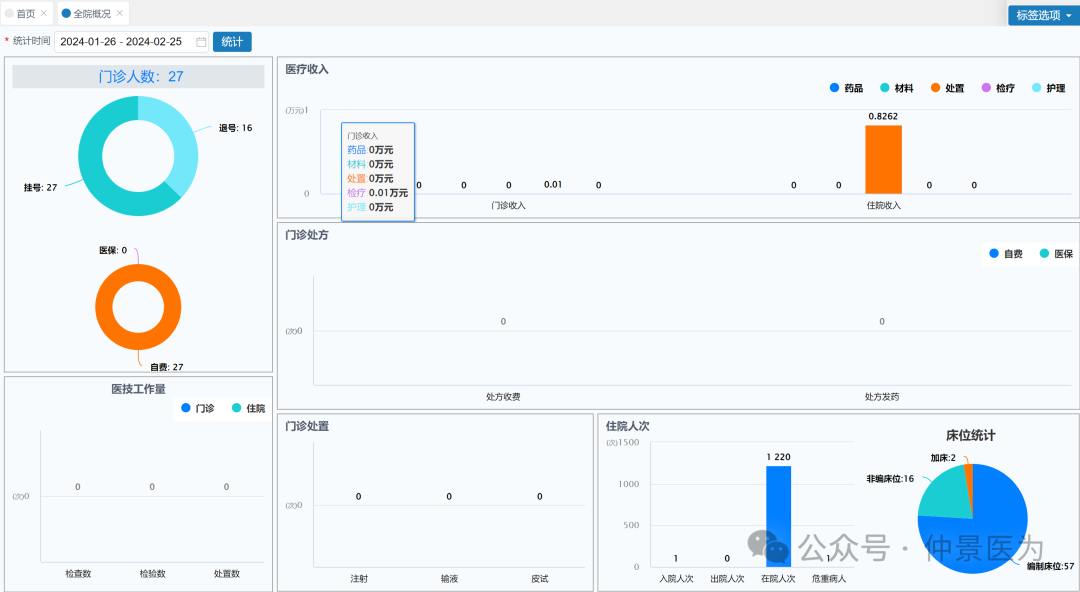The width and height of the screenshot is (1080, 592).
Task: Hide 检疗 series via legend
Action: (x=998, y=88)
